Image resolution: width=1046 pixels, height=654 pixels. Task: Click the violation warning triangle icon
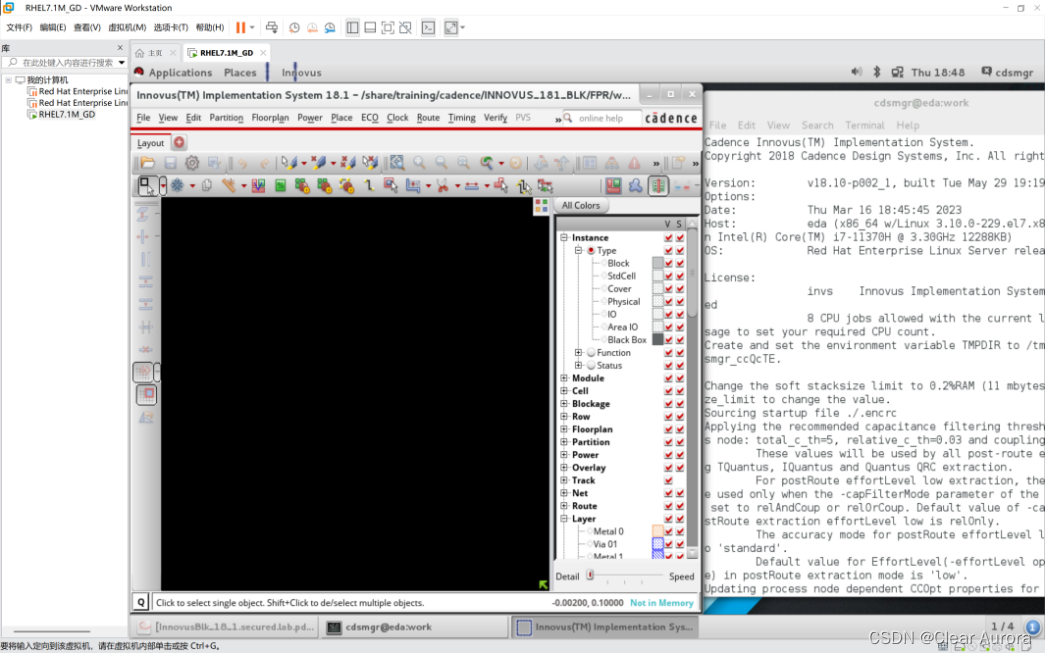pyautogui.click(x=634, y=163)
